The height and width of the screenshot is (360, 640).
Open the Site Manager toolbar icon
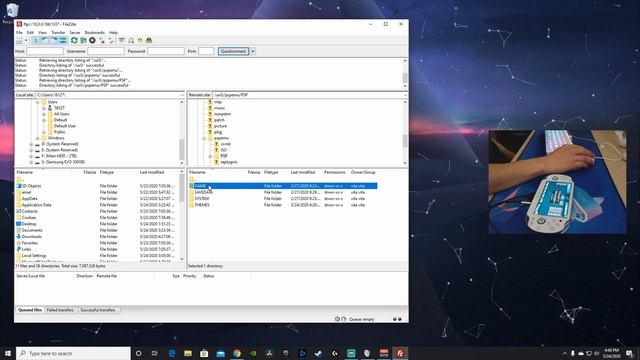tap(20, 40)
